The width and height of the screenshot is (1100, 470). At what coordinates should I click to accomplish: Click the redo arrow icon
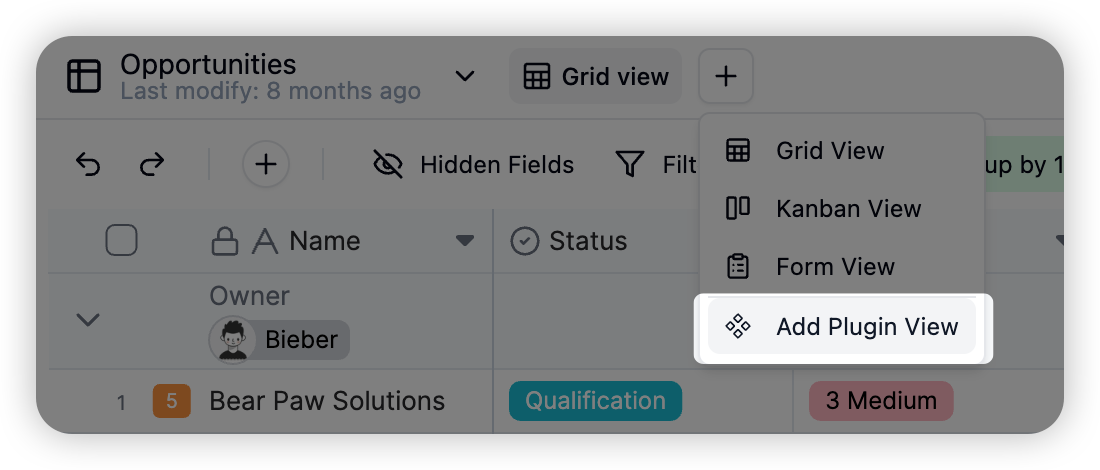coord(152,165)
